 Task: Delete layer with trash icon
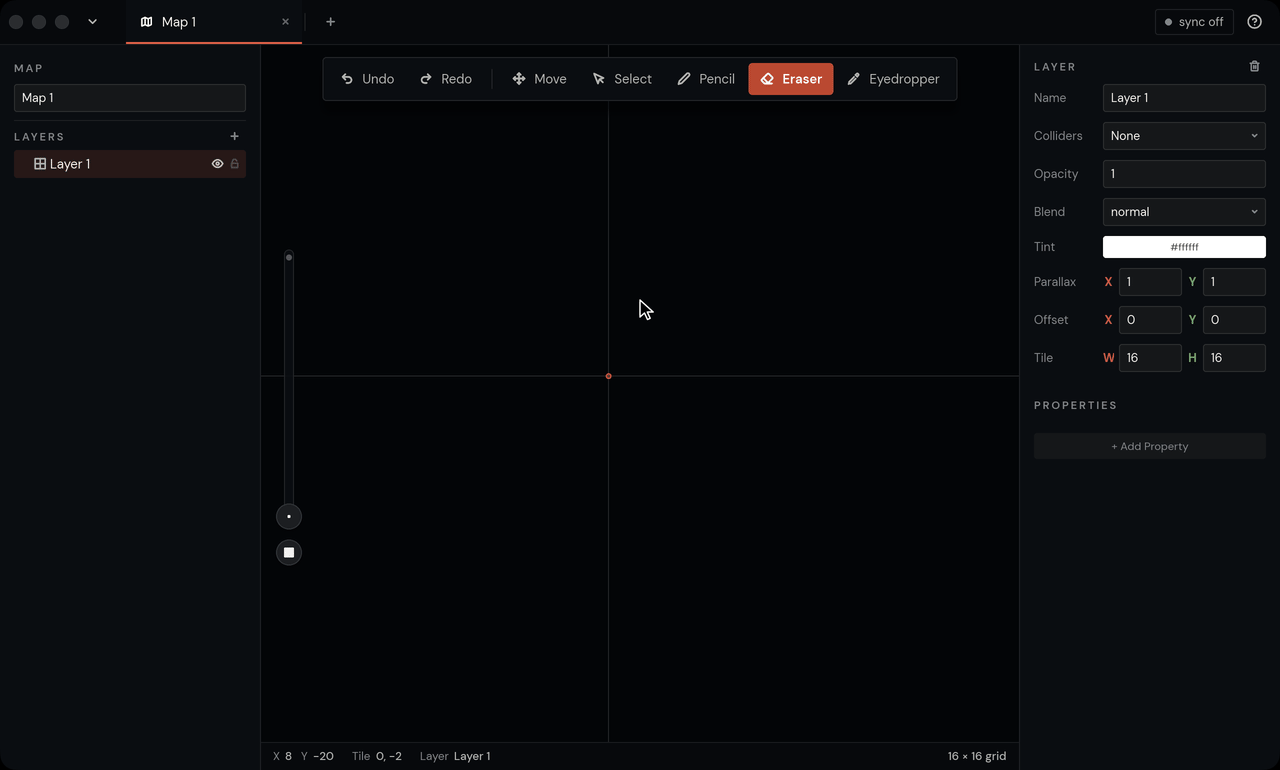pyautogui.click(x=1255, y=67)
